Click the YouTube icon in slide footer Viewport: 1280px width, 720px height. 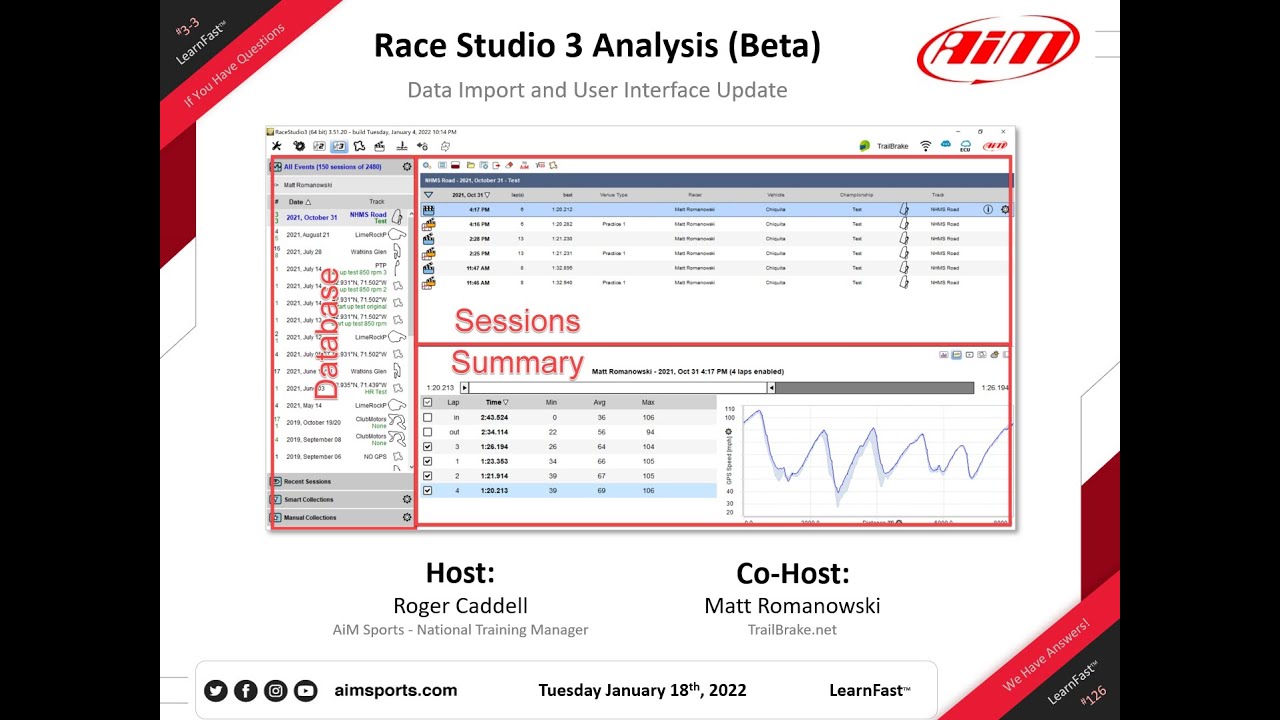point(305,690)
